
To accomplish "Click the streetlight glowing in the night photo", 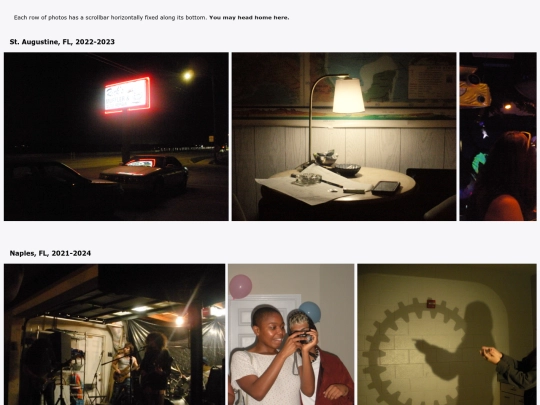I will tap(188, 75).
